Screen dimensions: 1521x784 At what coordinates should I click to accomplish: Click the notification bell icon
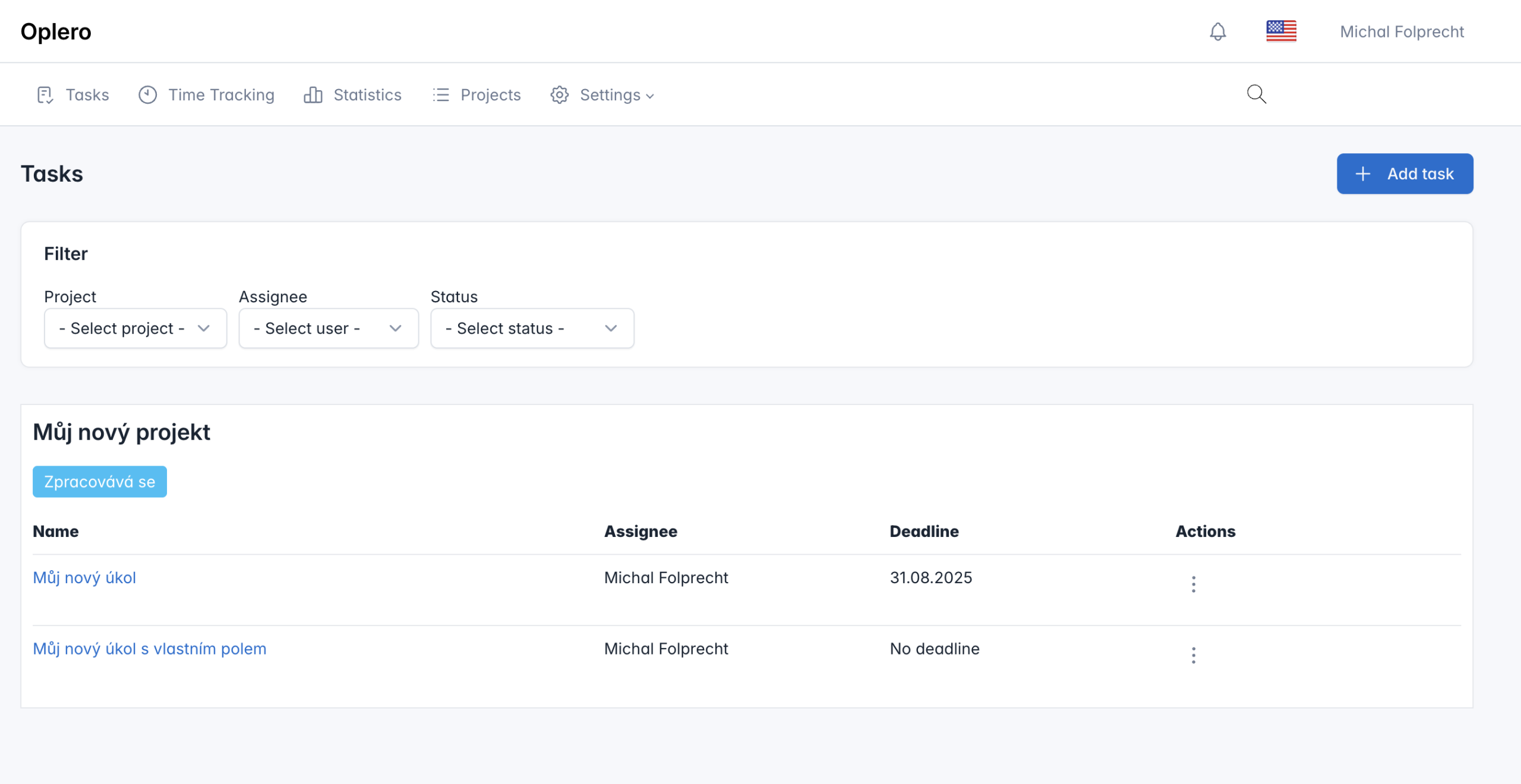[1217, 31]
